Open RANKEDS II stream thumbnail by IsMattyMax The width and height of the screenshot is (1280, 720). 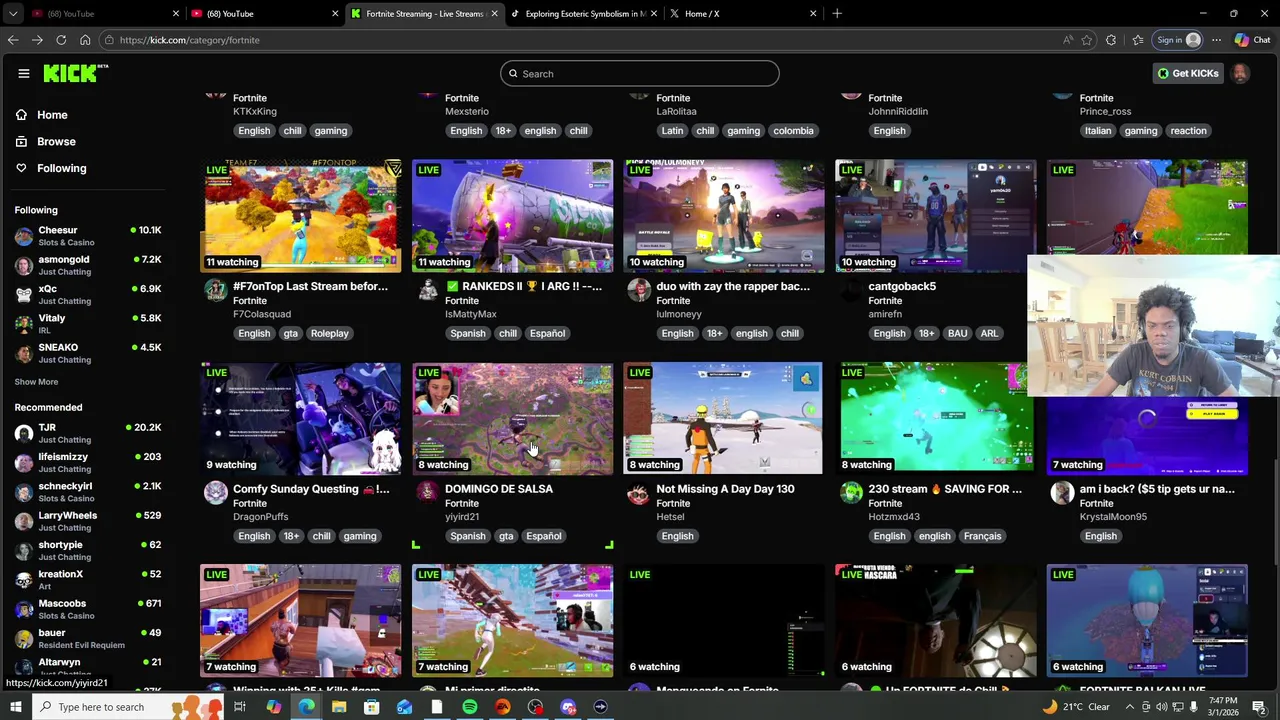tap(512, 216)
